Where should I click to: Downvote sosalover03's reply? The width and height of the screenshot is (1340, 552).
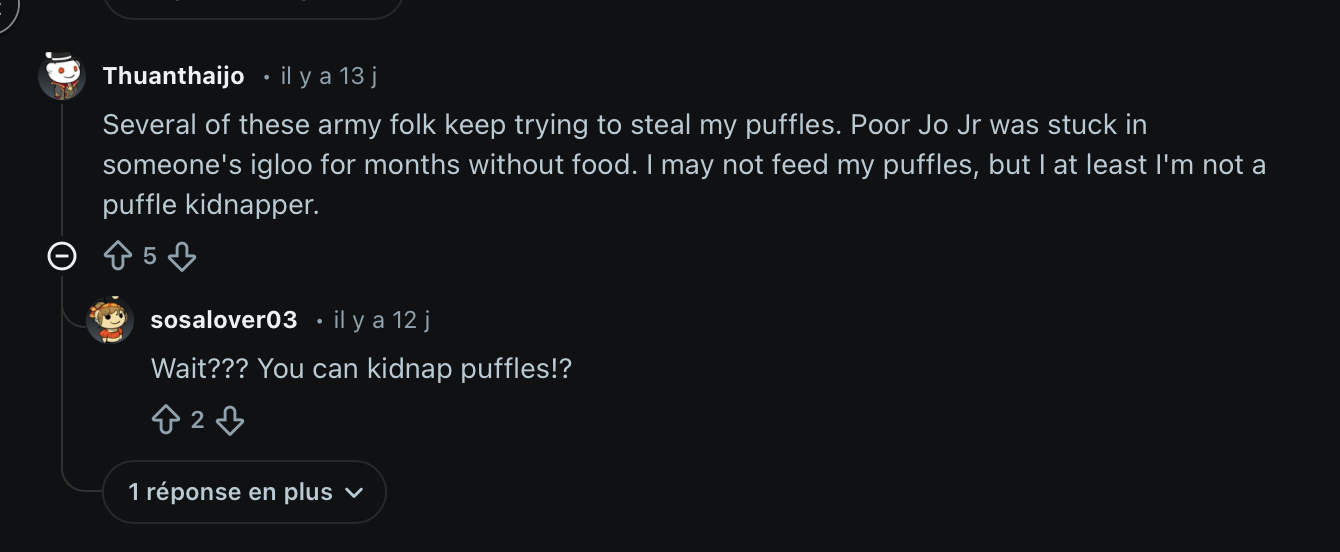tap(230, 421)
